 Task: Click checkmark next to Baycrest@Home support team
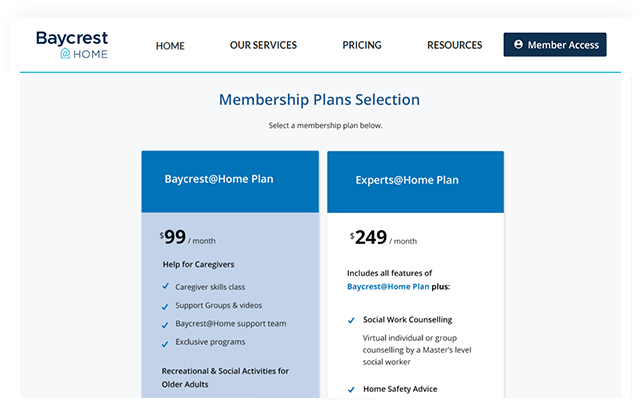(x=165, y=324)
